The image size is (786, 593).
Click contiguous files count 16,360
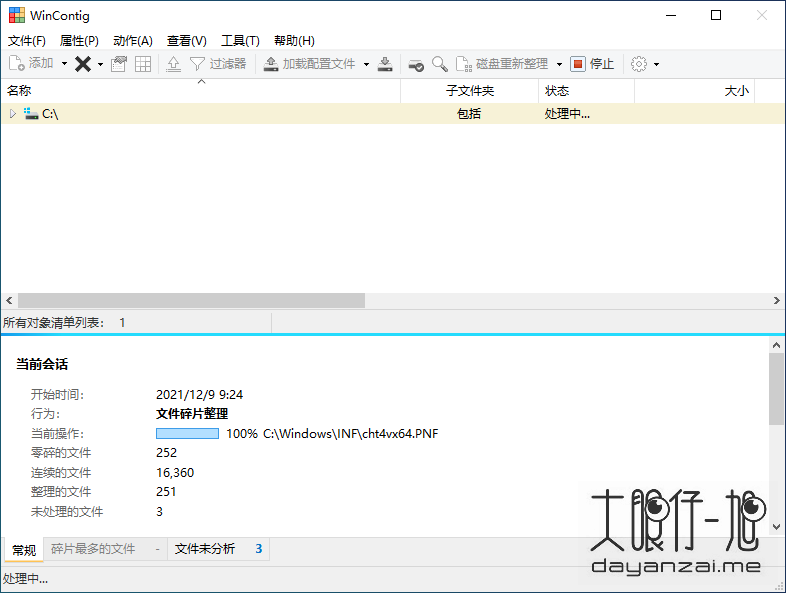coord(175,472)
